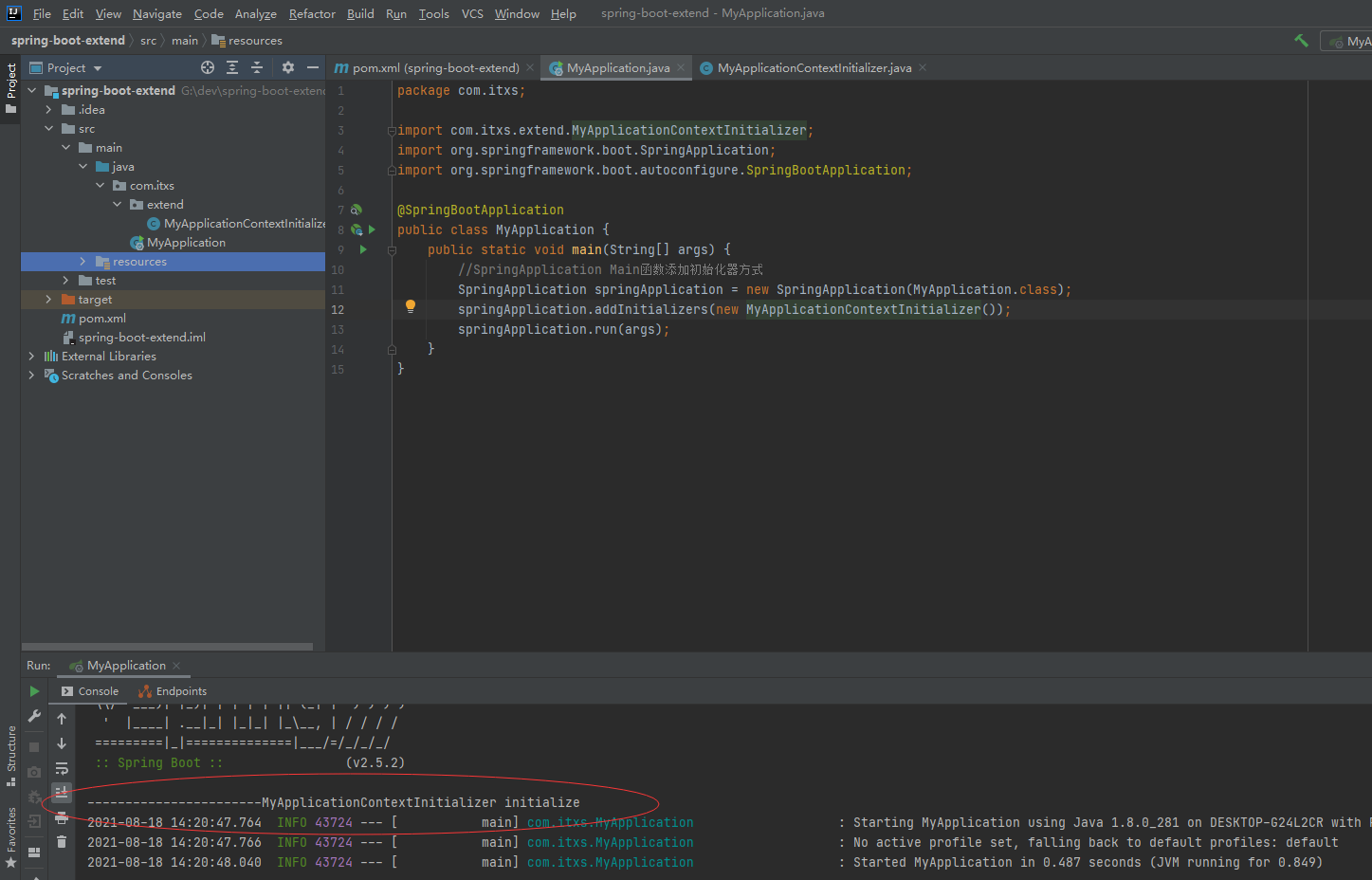Open Project panel settings gear

click(x=288, y=67)
